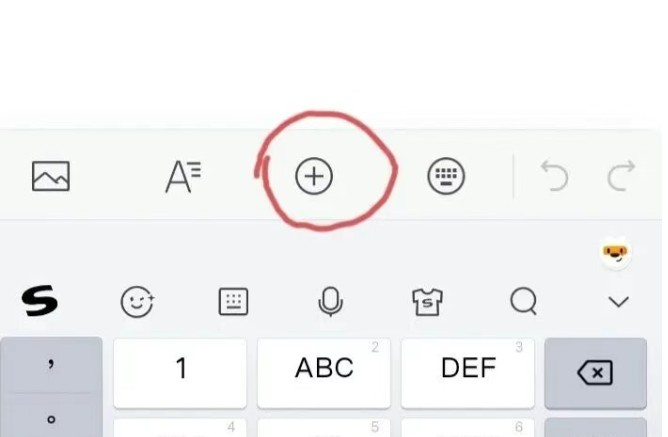Start voice input with microphone
This screenshot has height=437, width=668.
tap(330, 302)
